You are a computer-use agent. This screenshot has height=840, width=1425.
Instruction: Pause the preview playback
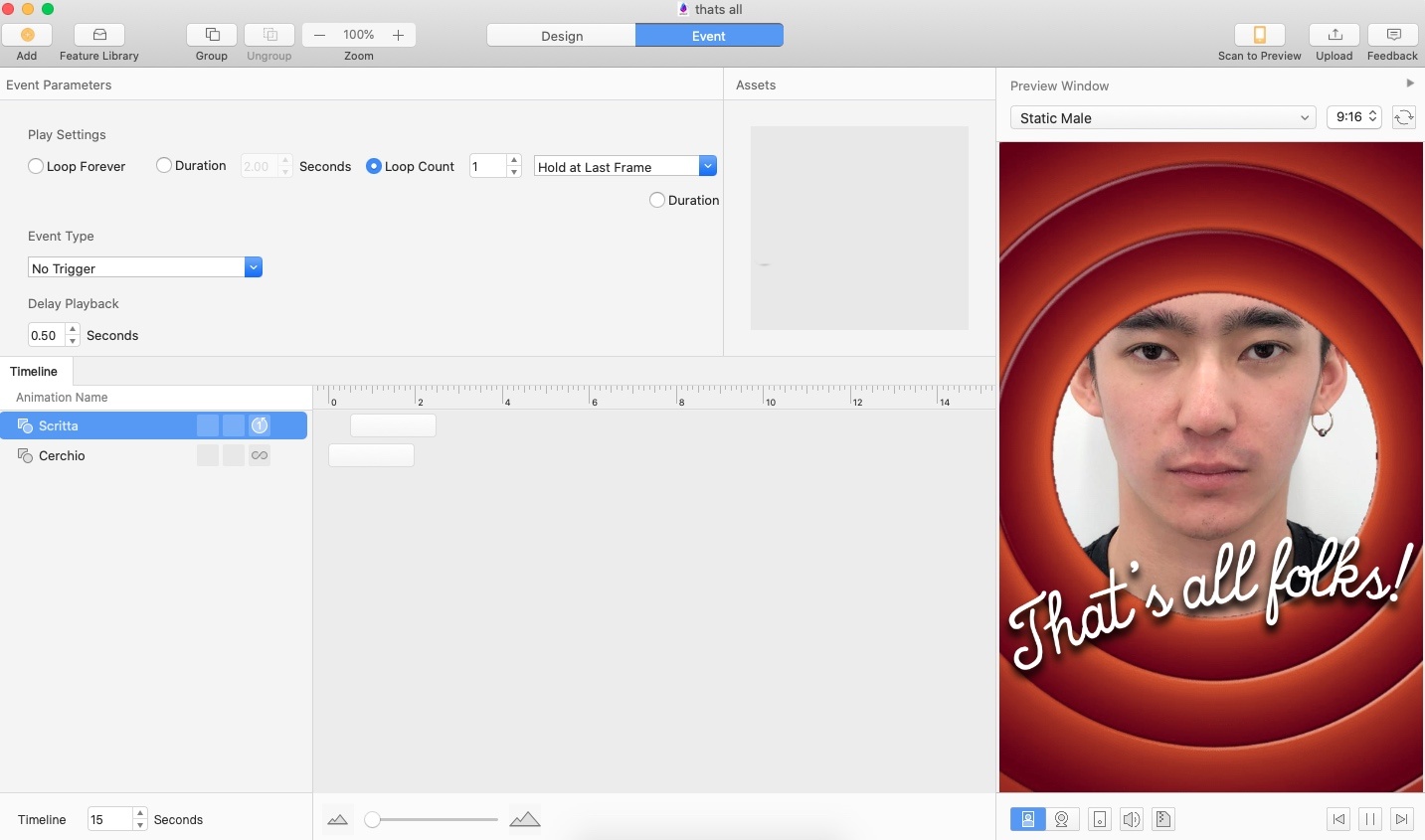(1370, 819)
